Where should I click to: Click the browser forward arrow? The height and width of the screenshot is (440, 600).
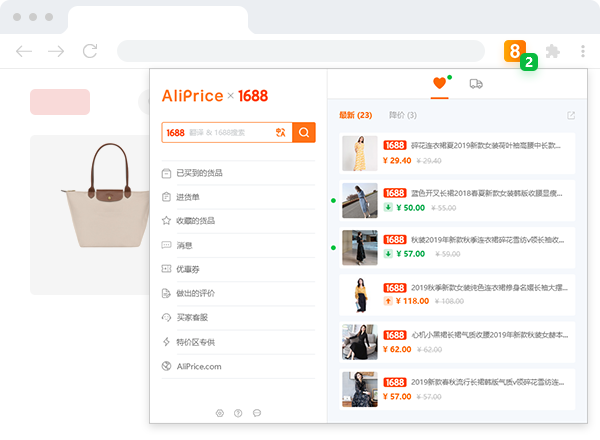pyautogui.click(x=56, y=51)
